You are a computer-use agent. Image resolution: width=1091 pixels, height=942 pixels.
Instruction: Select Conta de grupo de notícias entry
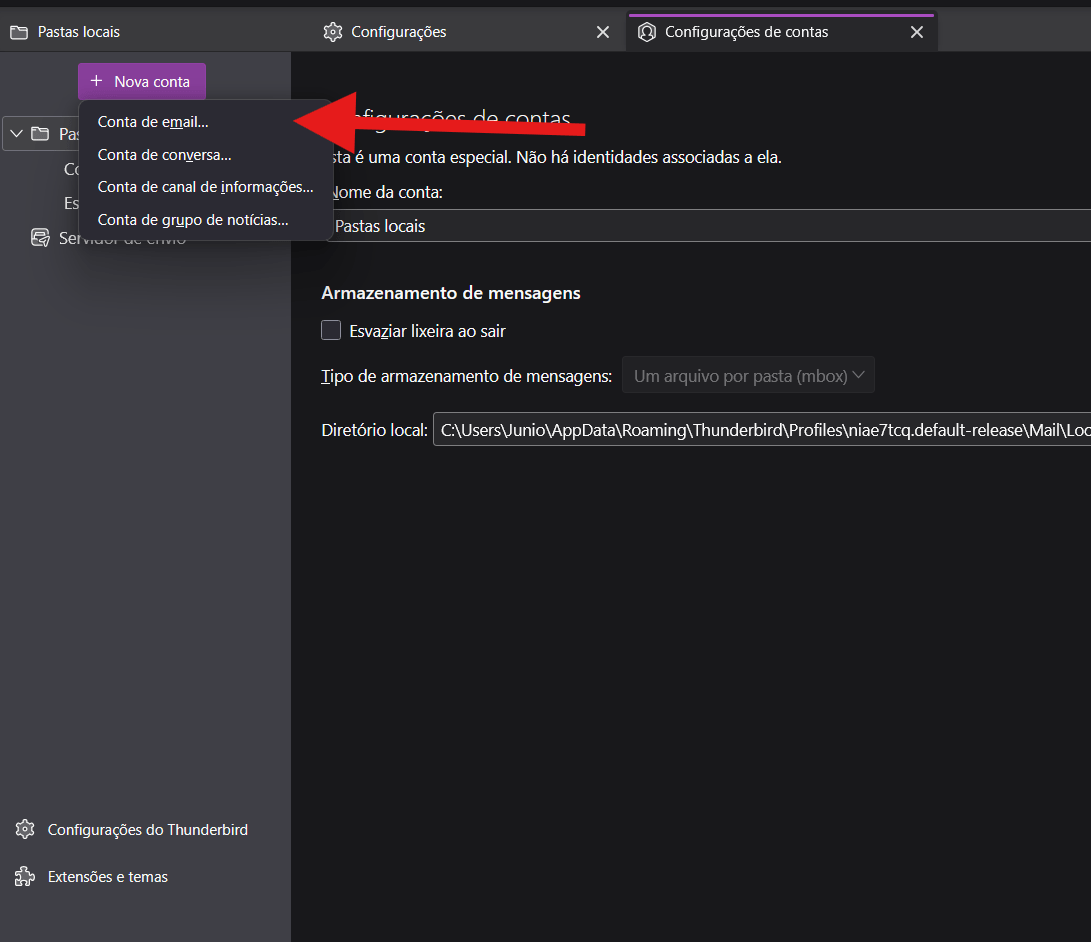tap(193, 220)
